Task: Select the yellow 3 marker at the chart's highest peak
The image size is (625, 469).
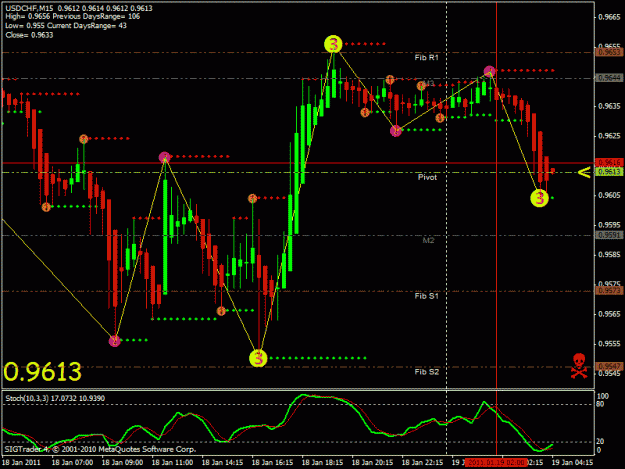Action: pyautogui.click(x=333, y=44)
